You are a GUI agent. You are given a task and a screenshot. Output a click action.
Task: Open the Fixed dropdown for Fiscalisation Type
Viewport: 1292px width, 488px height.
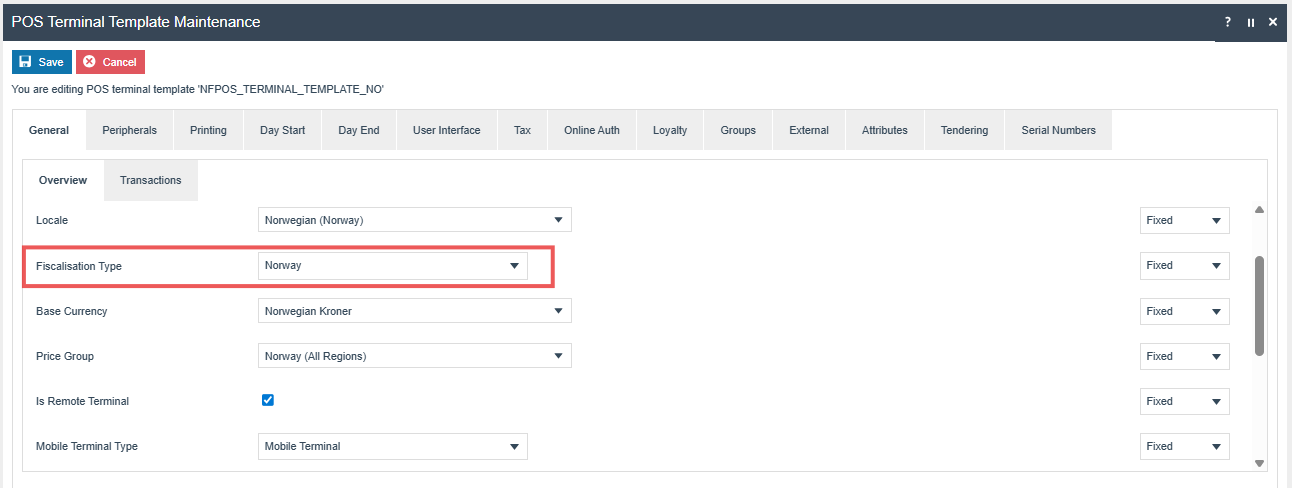tap(1185, 266)
